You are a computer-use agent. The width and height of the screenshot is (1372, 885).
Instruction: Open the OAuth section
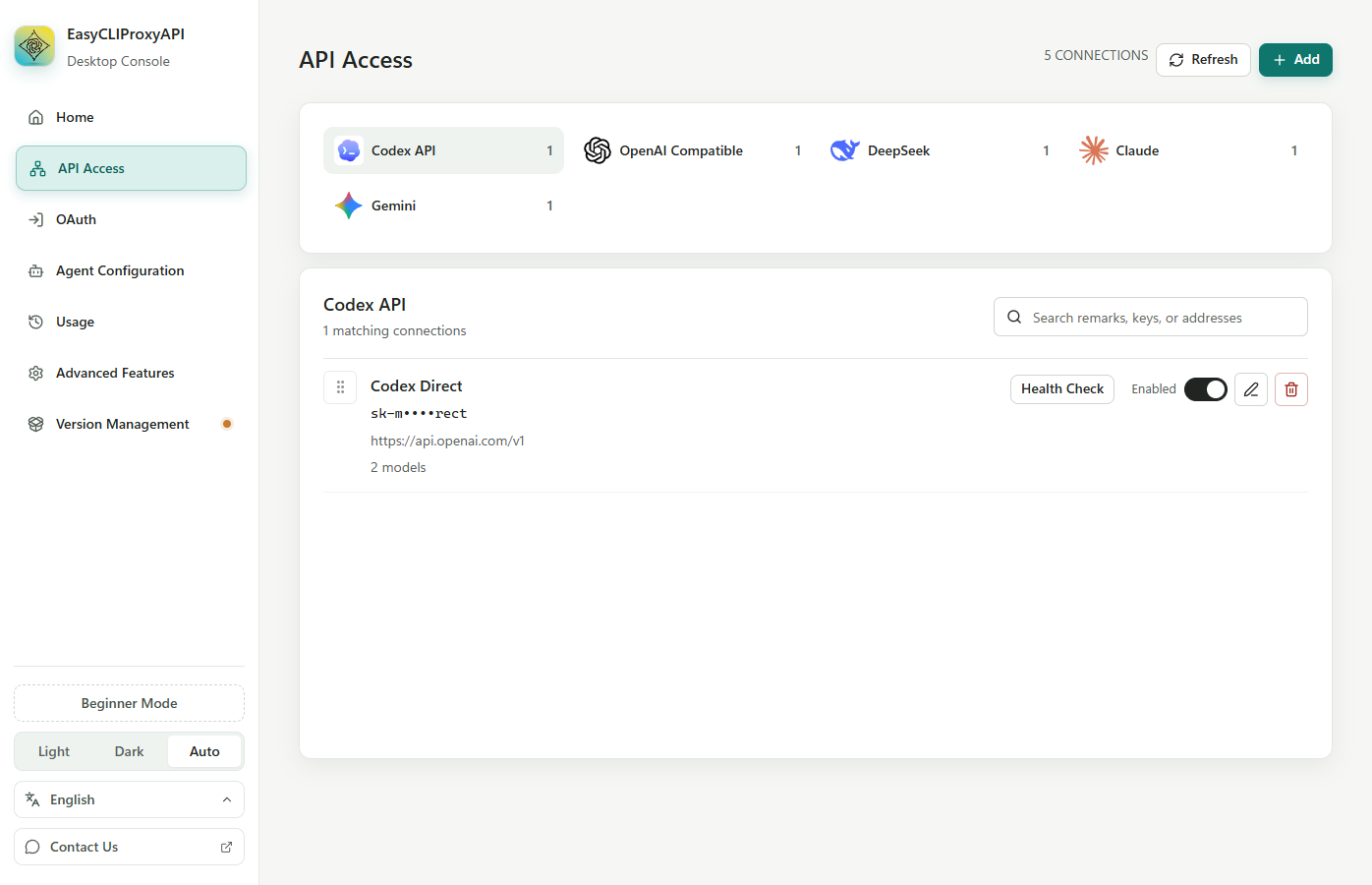pos(131,219)
